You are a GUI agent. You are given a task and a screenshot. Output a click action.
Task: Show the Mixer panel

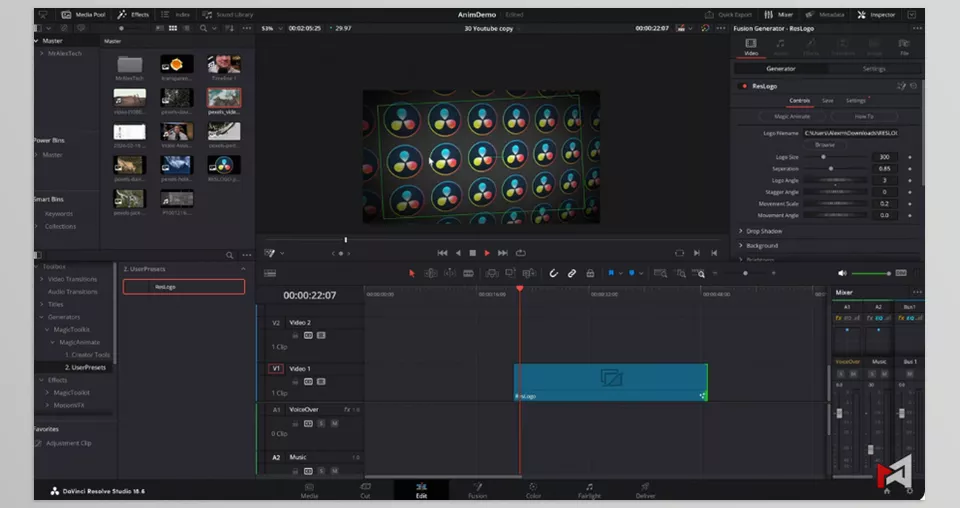coord(779,14)
